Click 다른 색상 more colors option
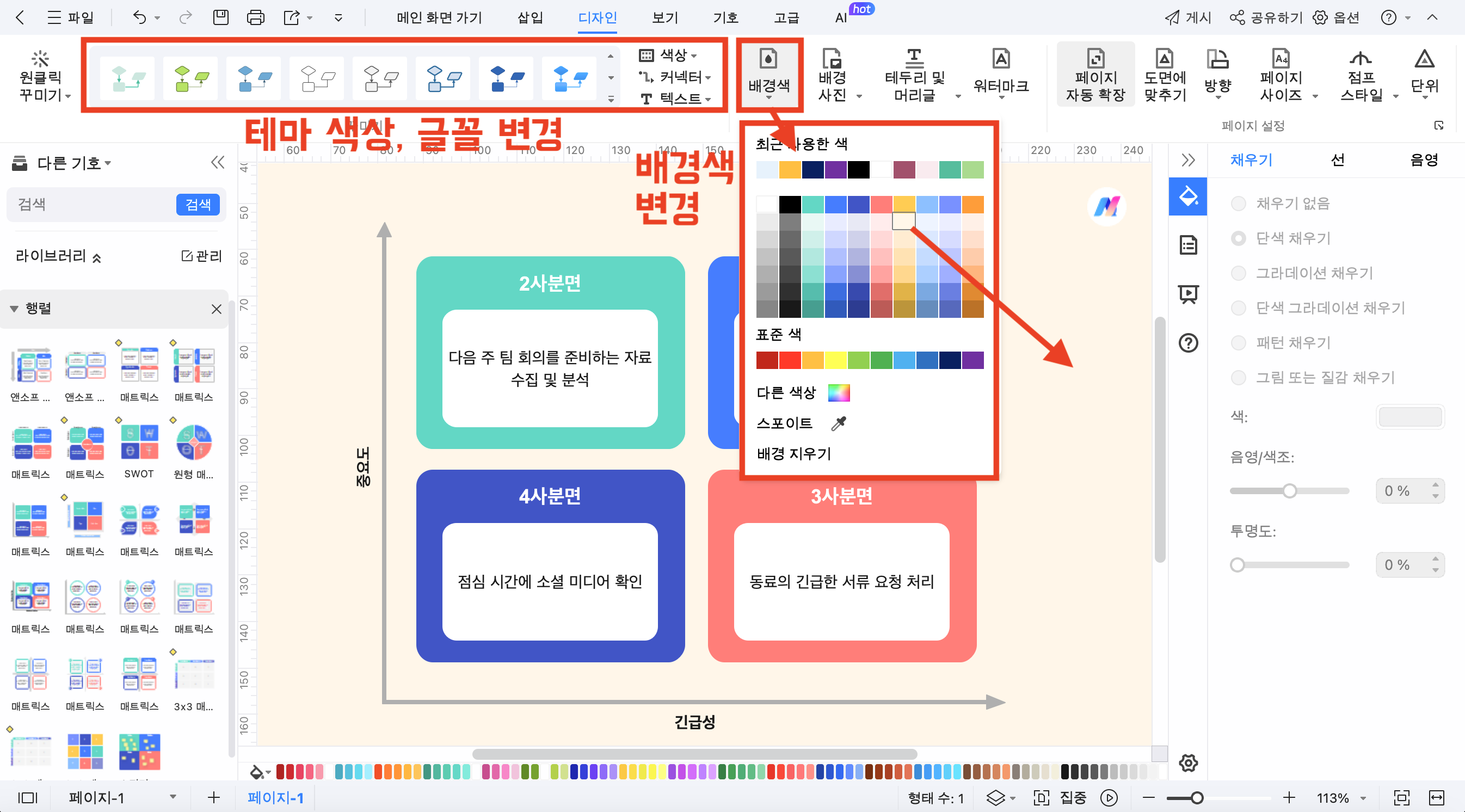This screenshot has height=812, width=1465. coord(803,393)
